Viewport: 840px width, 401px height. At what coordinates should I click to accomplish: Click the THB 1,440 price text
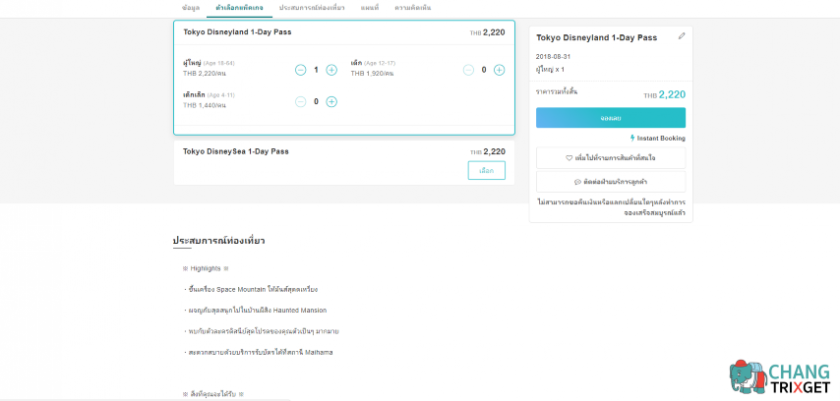(x=204, y=105)
